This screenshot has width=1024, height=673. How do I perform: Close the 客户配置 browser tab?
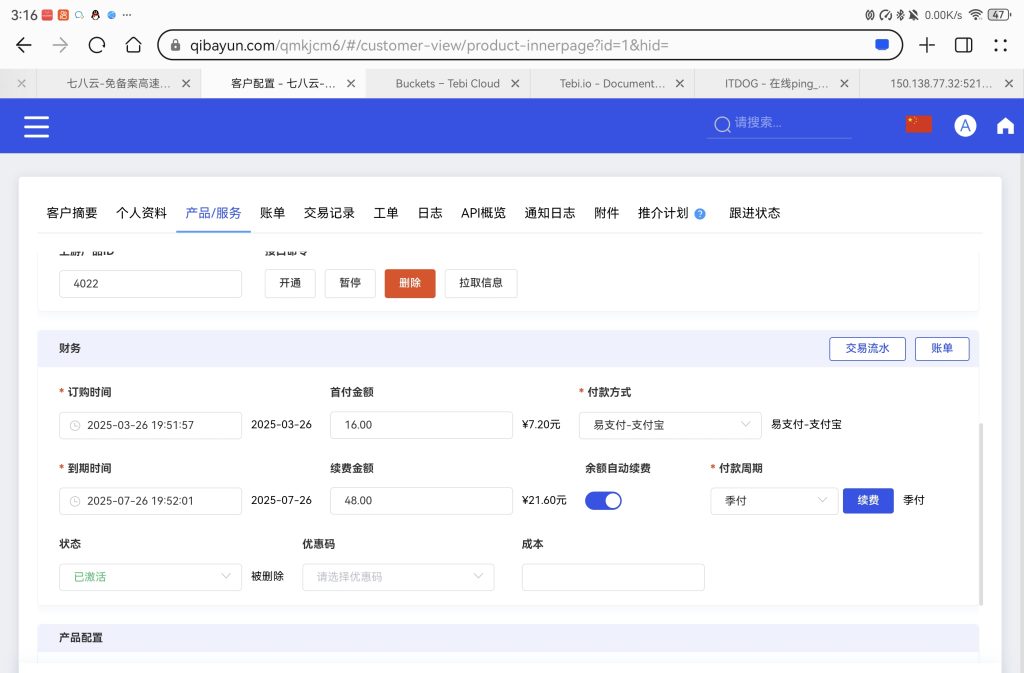tap(351, 84)
